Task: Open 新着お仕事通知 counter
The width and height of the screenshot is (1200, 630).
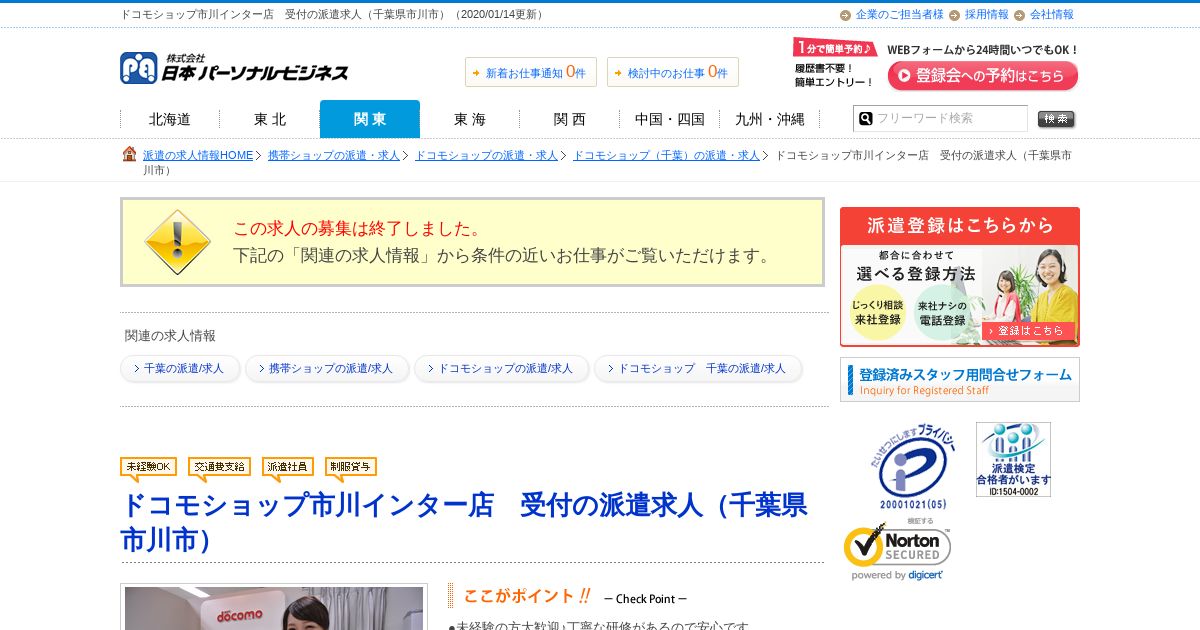Action: (x=531, y=72)
